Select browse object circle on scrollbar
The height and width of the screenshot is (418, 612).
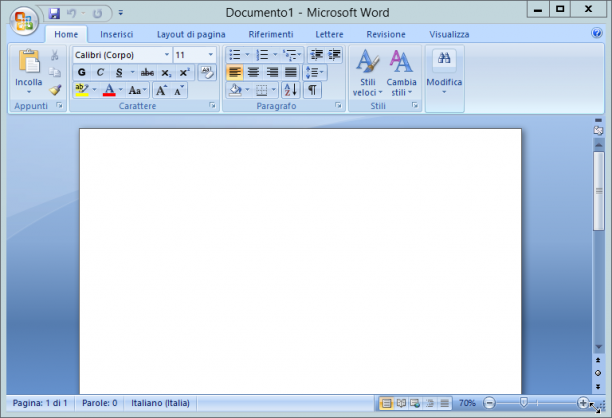[598, 373]
